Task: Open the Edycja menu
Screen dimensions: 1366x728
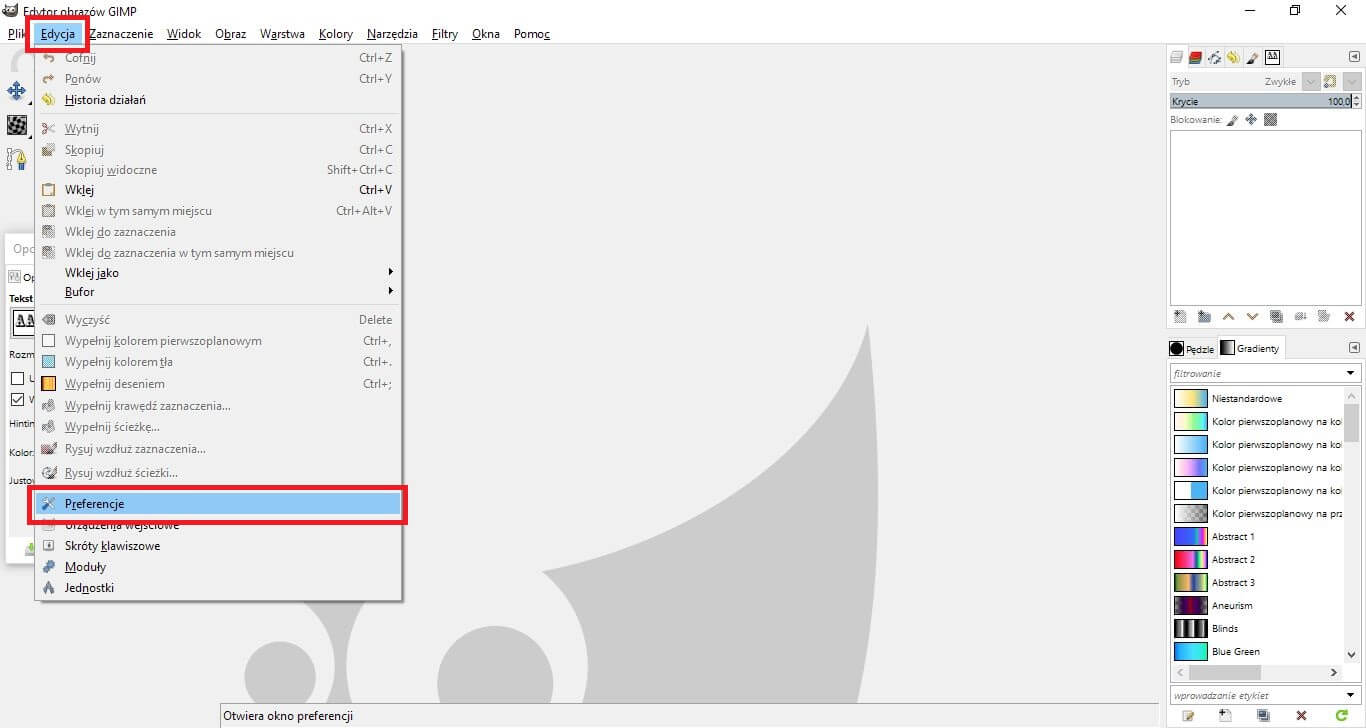Action: [x=58, y=34]
